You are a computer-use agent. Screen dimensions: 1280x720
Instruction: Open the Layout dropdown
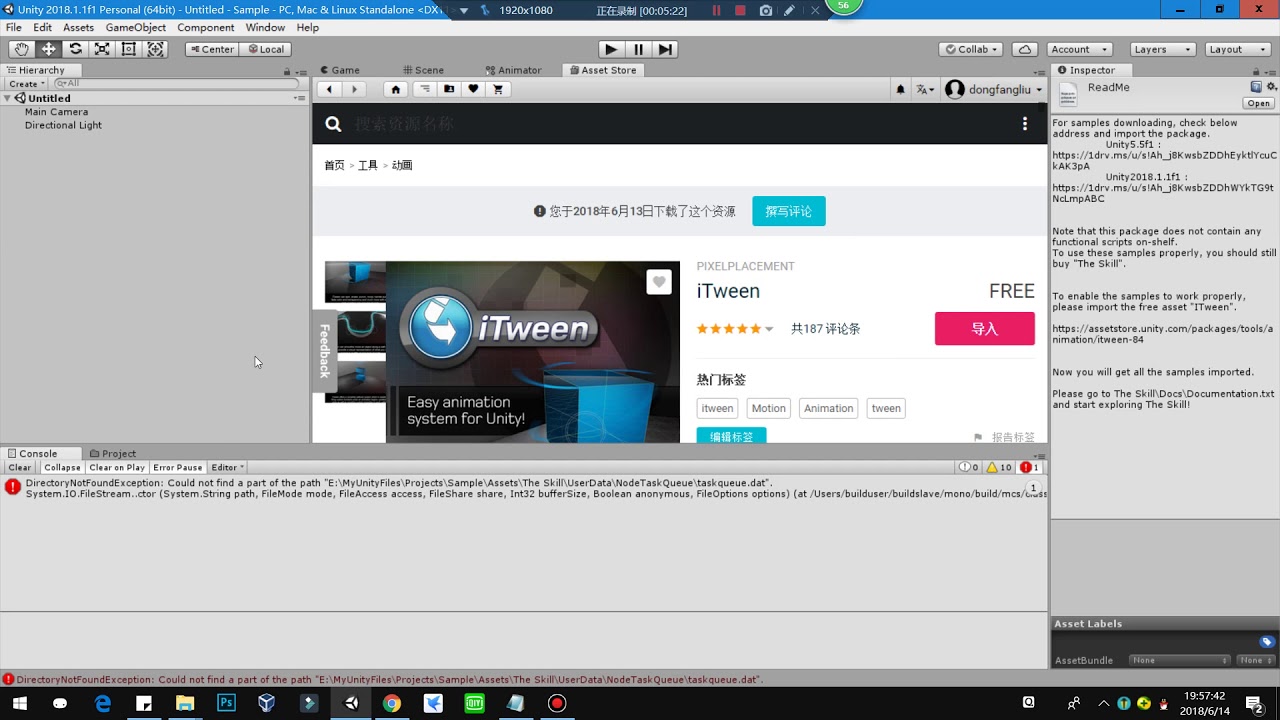tap(1237, 49)
